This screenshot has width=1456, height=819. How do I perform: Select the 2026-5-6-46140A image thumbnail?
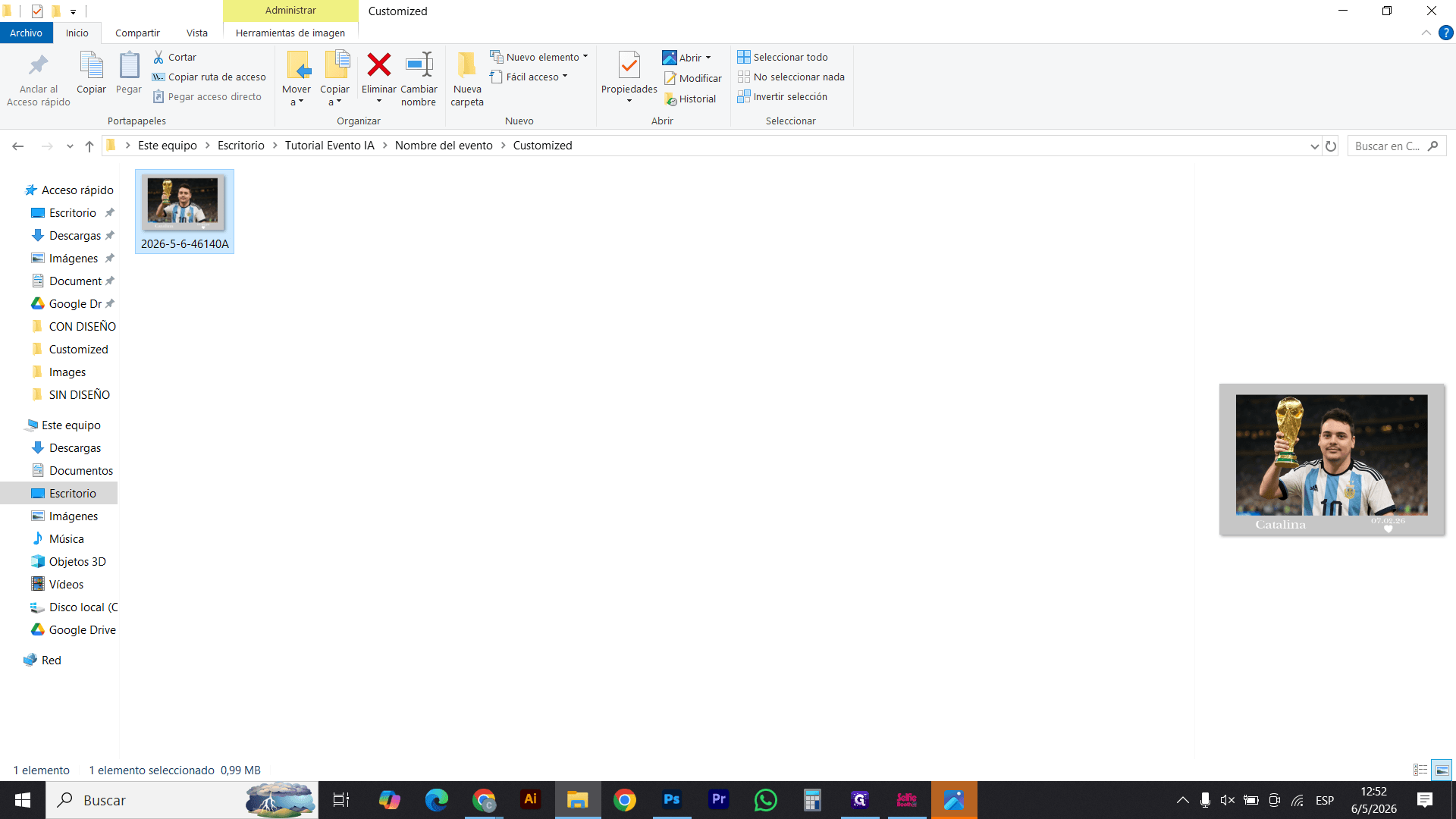point(184,212)
